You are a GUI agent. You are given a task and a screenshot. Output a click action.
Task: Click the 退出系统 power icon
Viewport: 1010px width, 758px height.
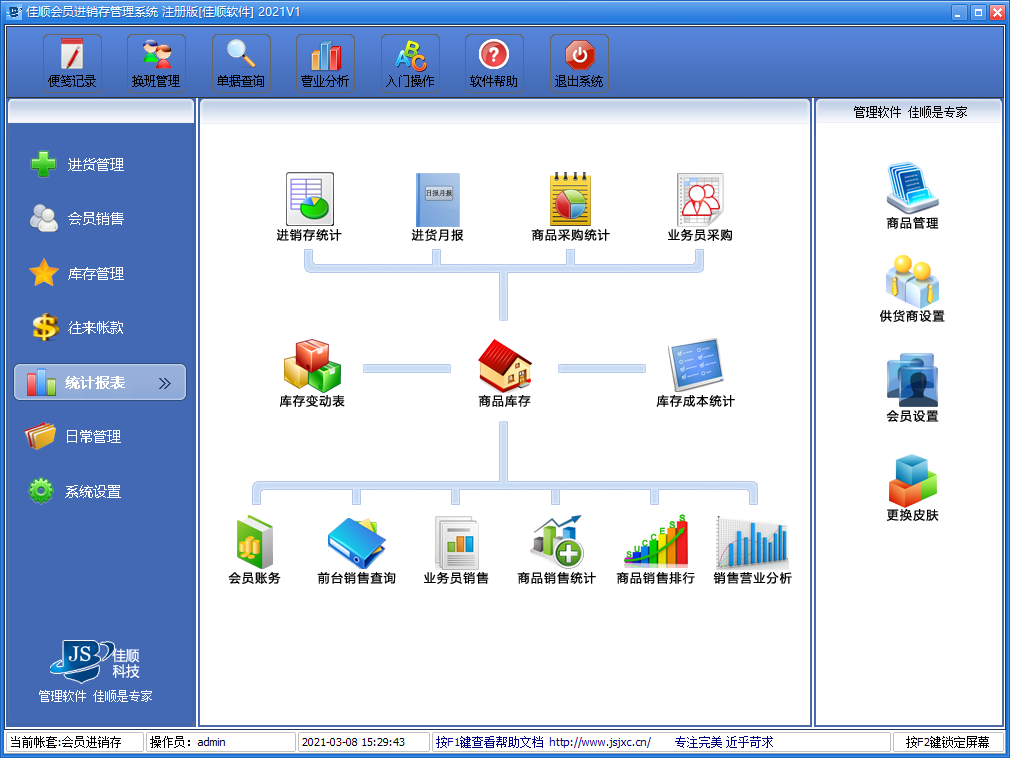[579, 63]
